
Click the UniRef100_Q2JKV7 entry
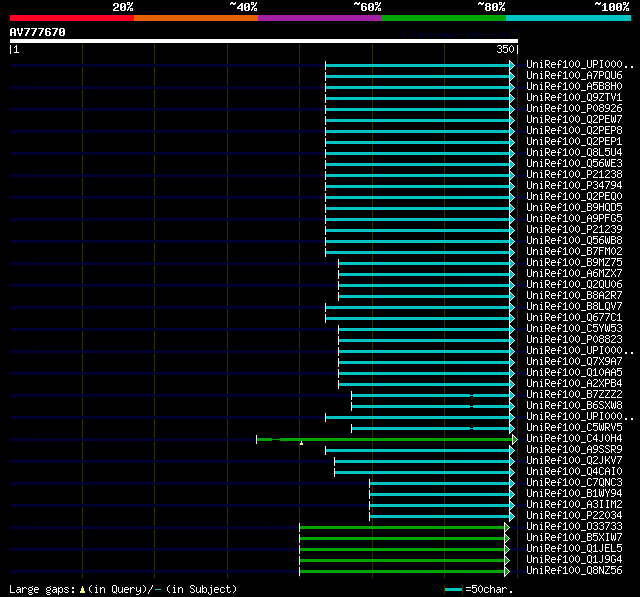click(574, 461)
